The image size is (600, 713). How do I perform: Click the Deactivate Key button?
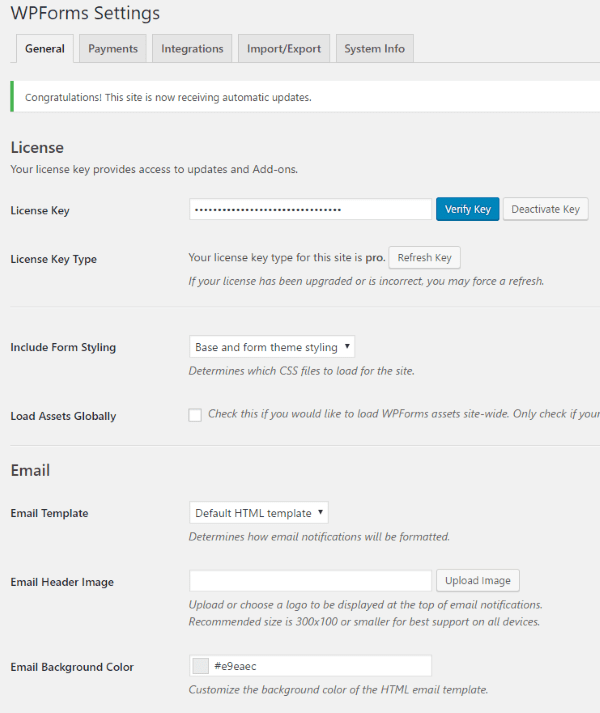coord(545,209)
